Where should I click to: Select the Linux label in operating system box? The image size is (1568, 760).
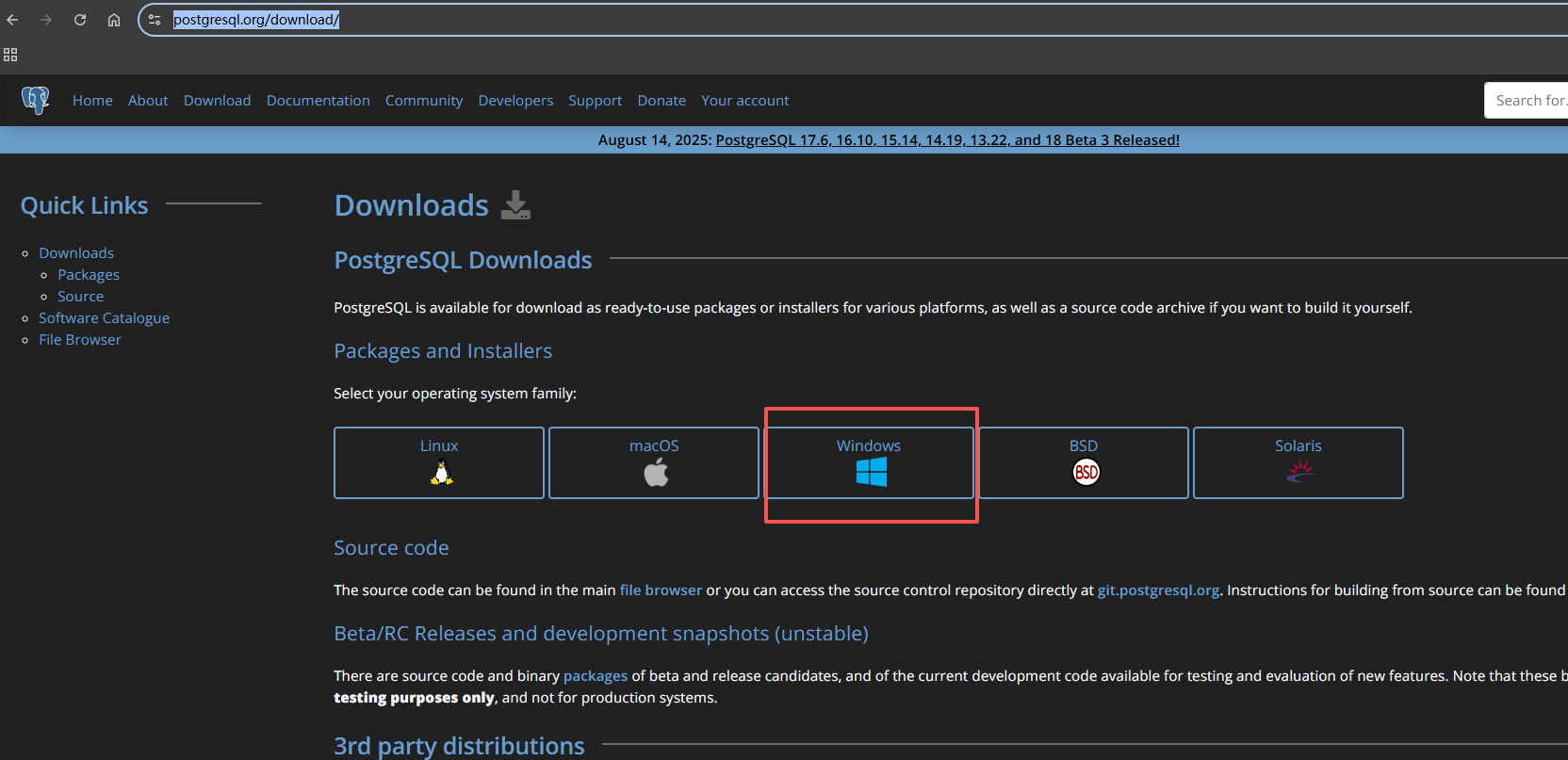point(439,446)
